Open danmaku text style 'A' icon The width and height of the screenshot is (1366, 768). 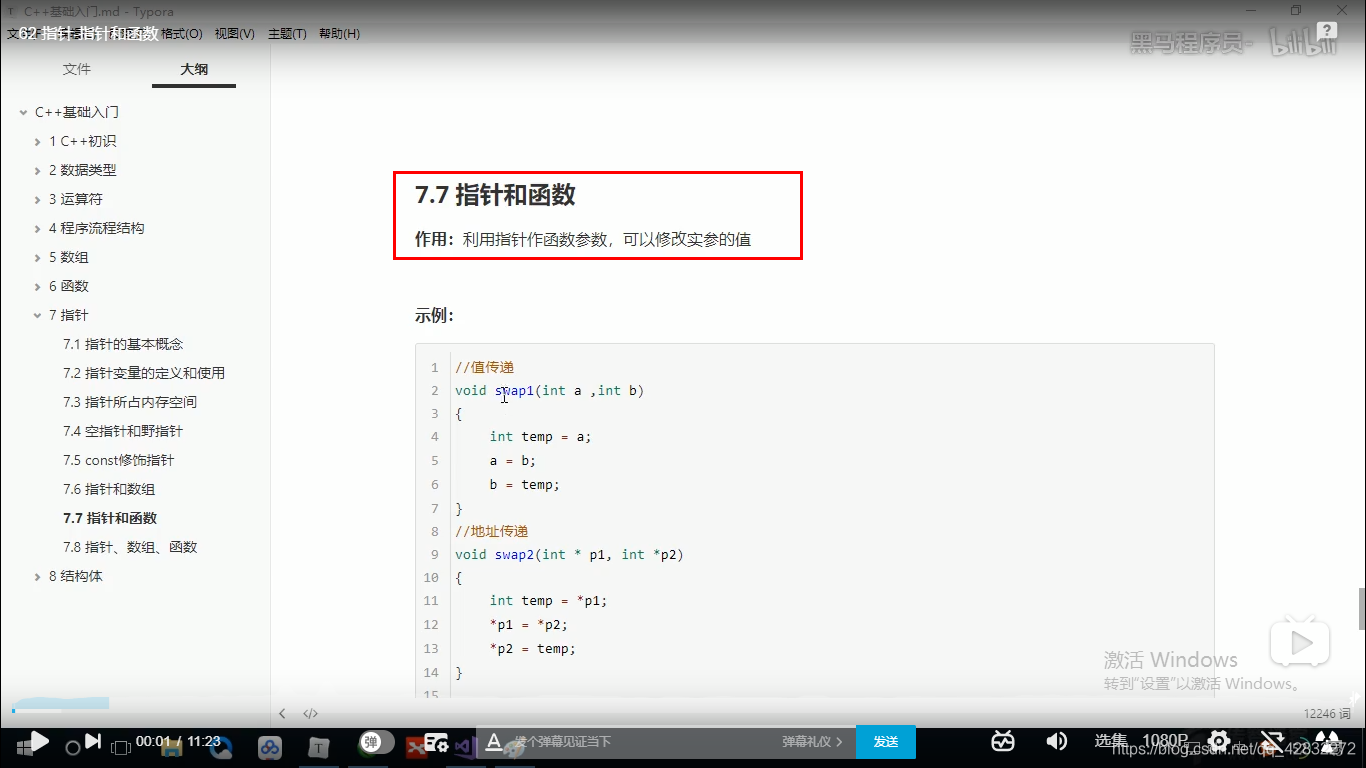(x=493, y=741)
